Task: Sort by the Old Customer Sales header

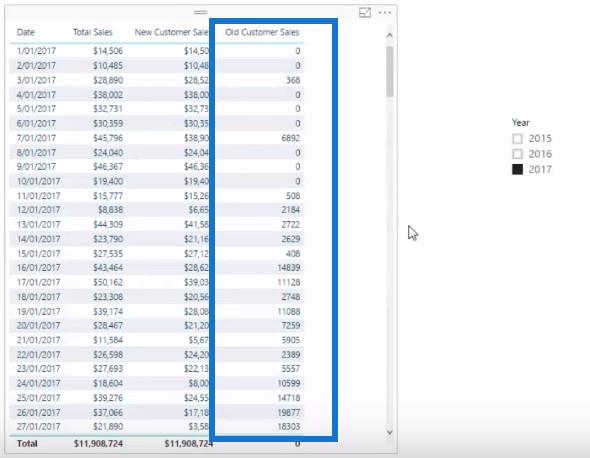Action: [x=262, y=32]
